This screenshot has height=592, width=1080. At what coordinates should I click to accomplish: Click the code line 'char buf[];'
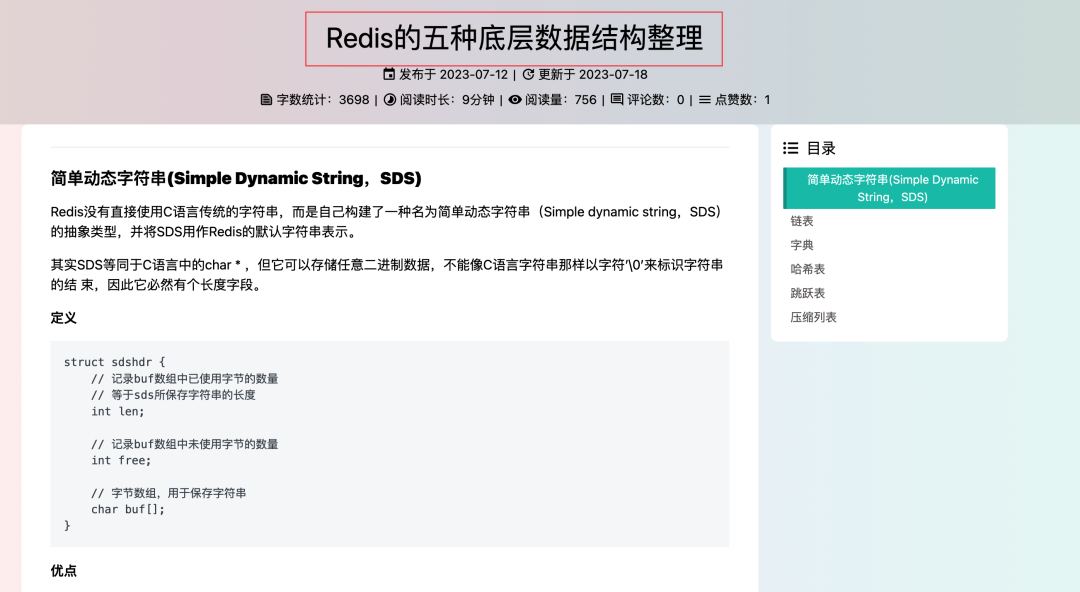128,509
